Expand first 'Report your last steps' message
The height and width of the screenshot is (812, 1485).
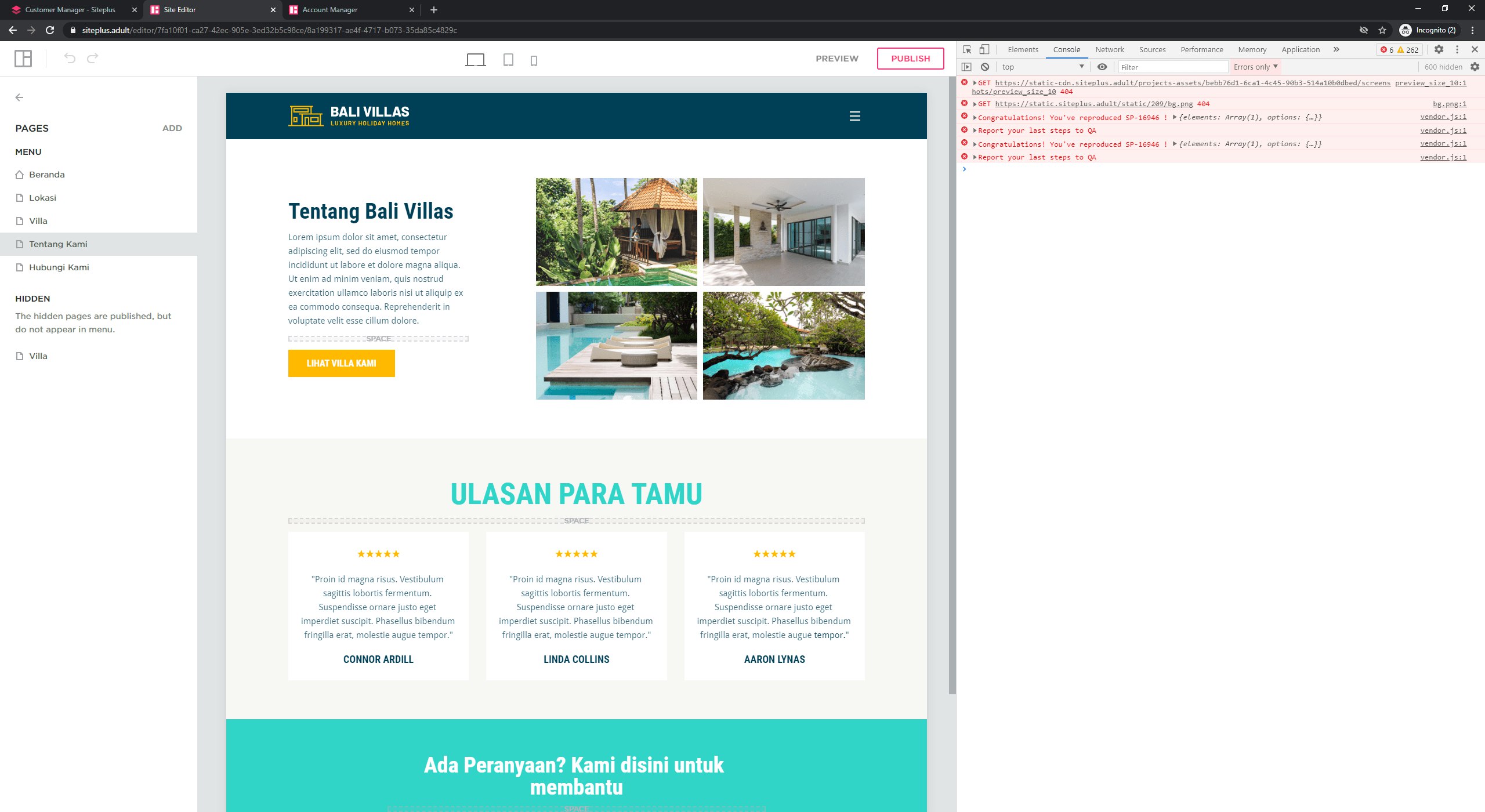pos(975,130)
